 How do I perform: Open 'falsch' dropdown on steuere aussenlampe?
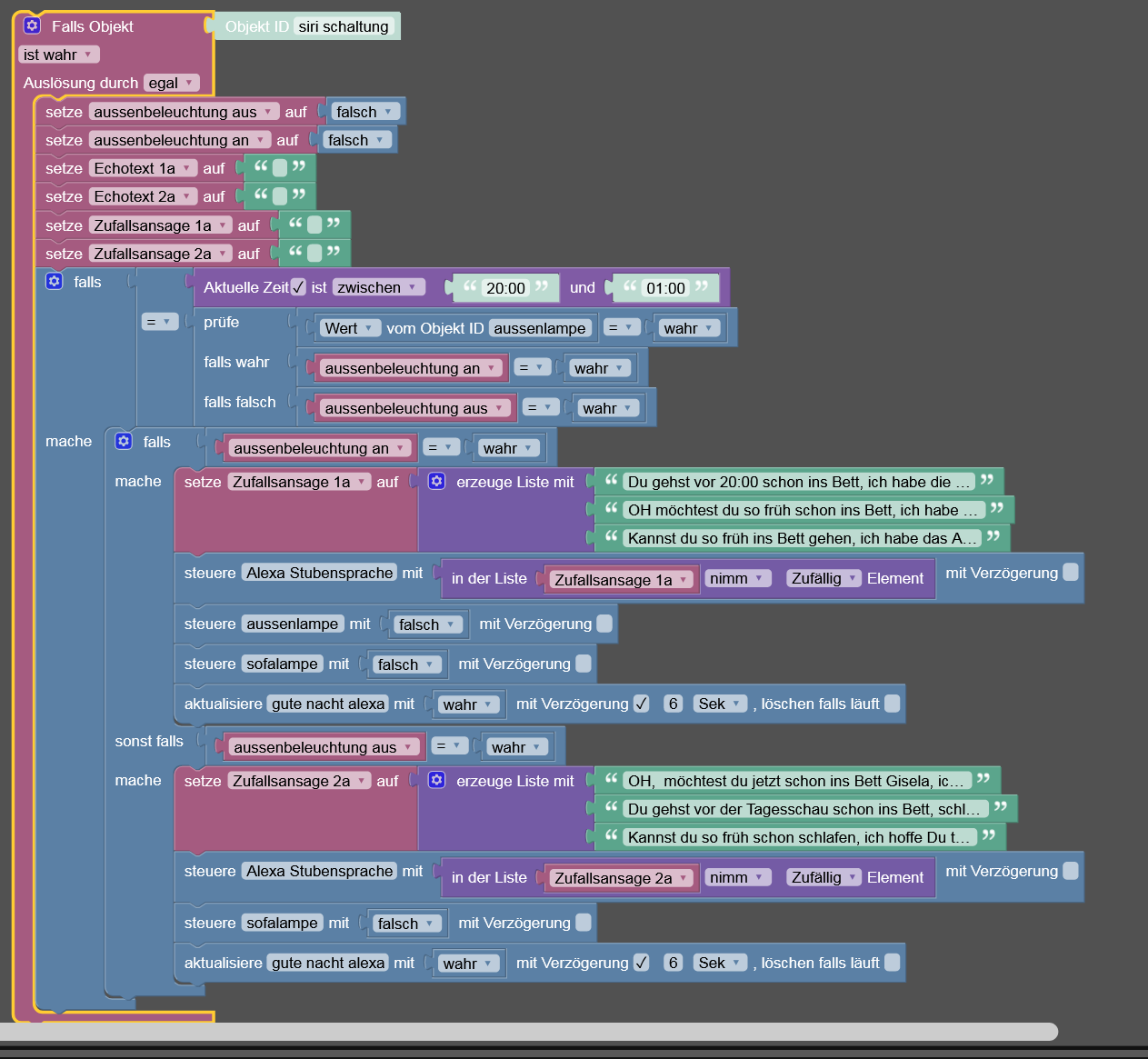point(427,624)
